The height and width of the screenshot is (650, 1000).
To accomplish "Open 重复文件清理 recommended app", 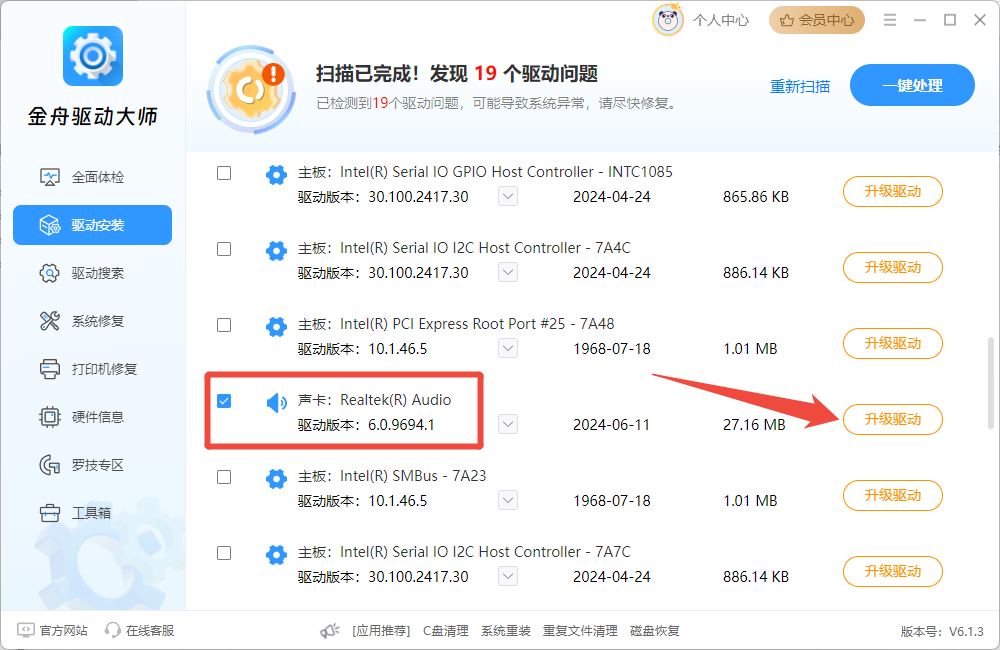I will point(580,631).
